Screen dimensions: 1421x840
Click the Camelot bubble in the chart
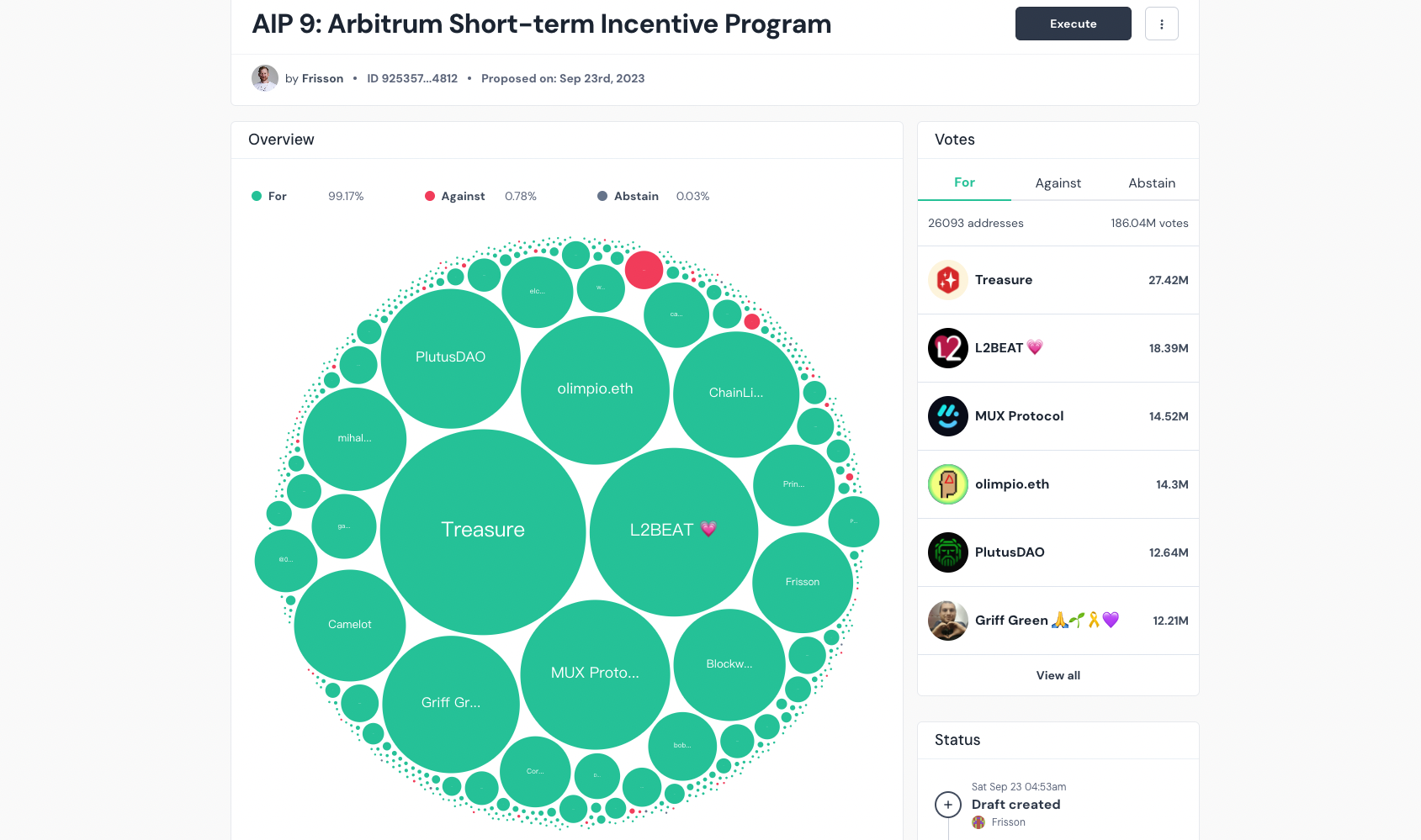point(350,625)
